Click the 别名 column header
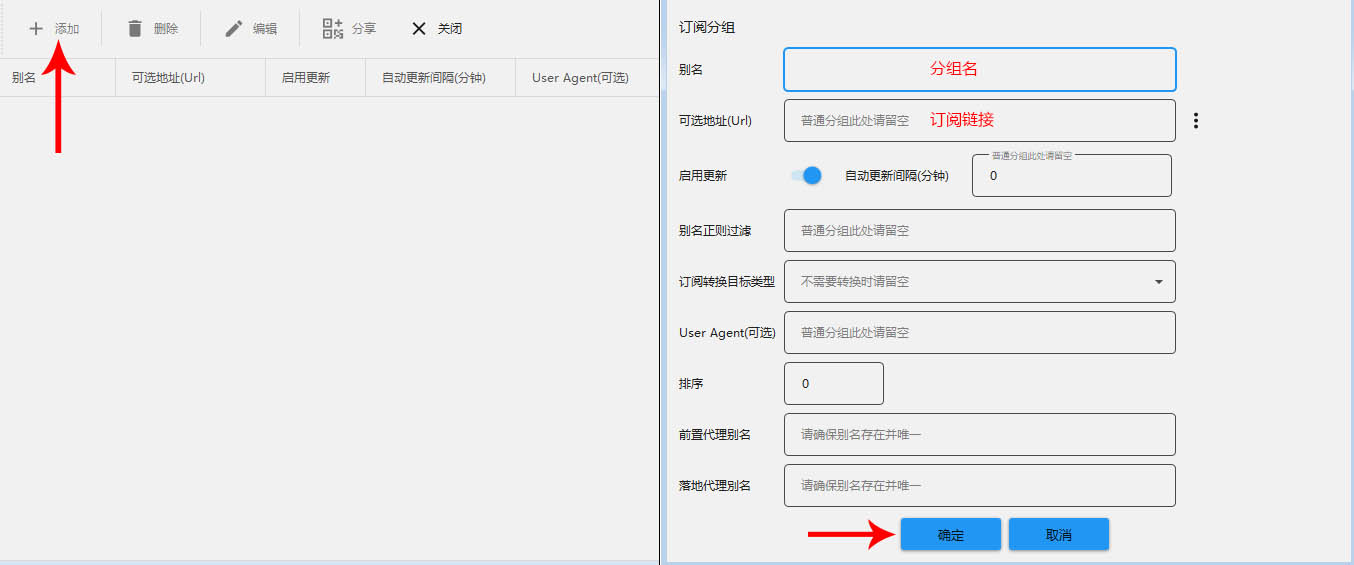The image size is (1354, 565). (x=24, y=78)
